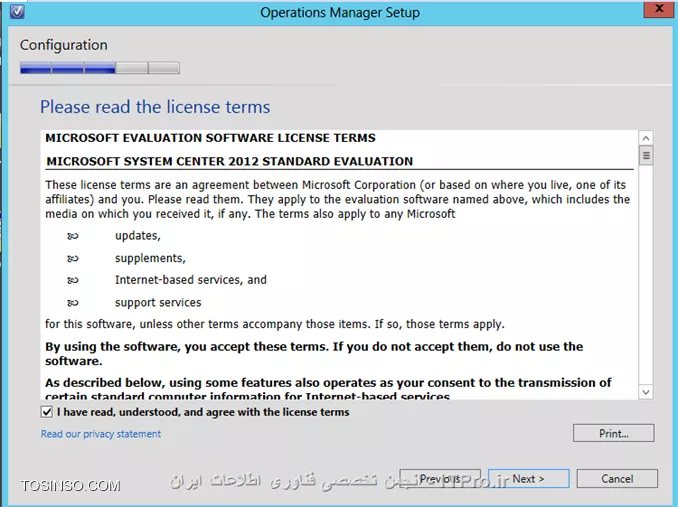Click the license text scrollbar thumb

click(646, 155)
